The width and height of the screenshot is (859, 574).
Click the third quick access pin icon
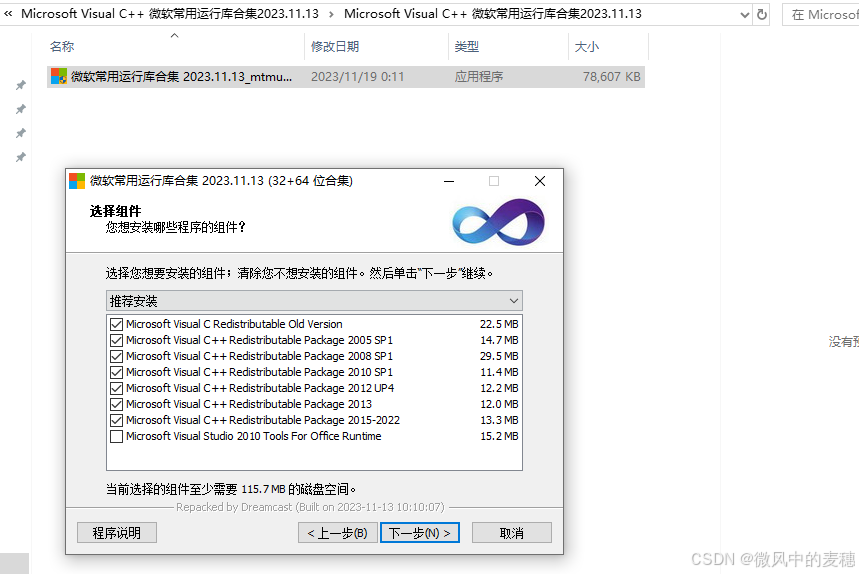tap(21, 133)
